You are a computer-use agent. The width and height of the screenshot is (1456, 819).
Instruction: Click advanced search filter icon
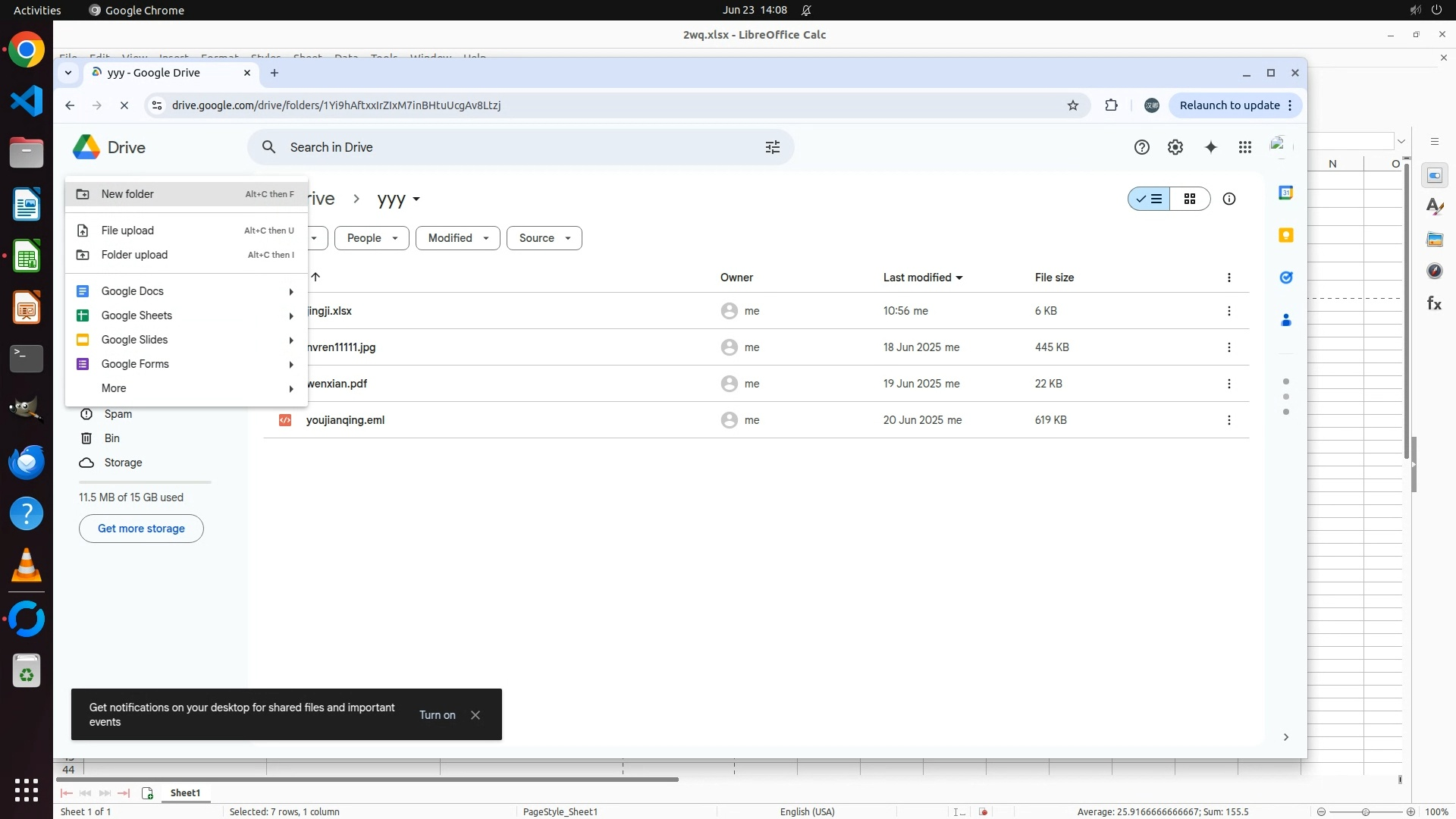click(772, 147)
